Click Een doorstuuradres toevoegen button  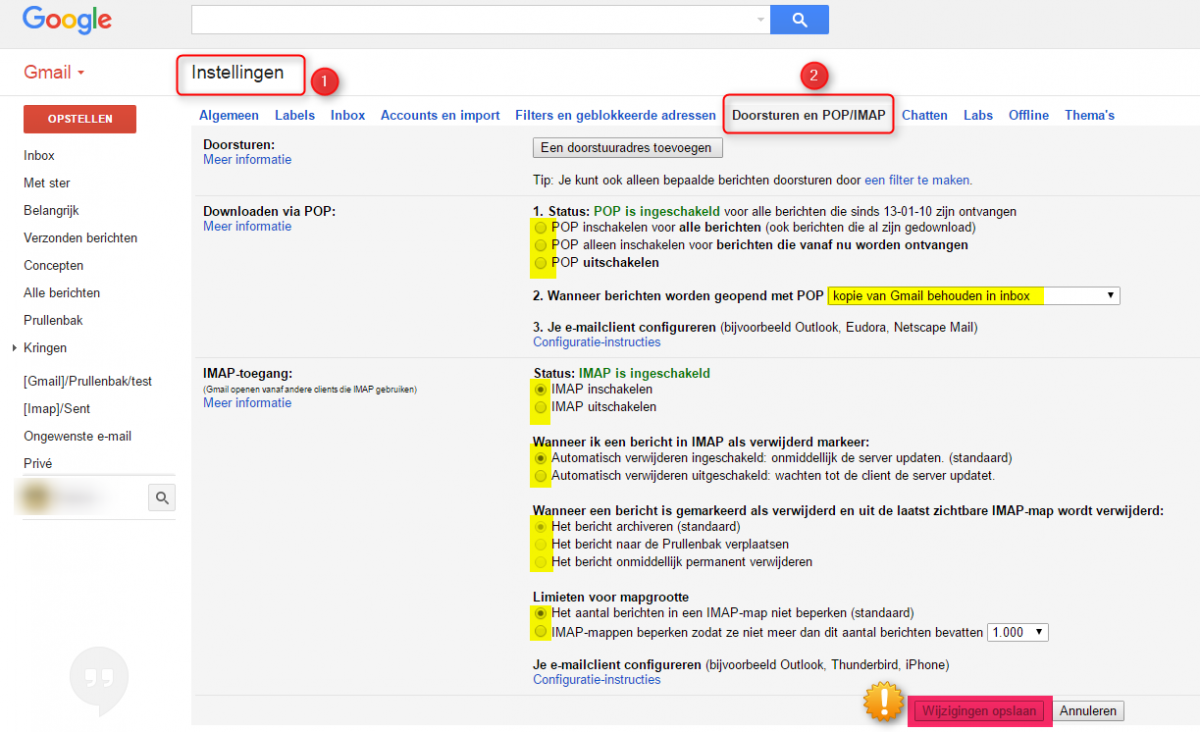pyautogui.click(x=627, y=148)
